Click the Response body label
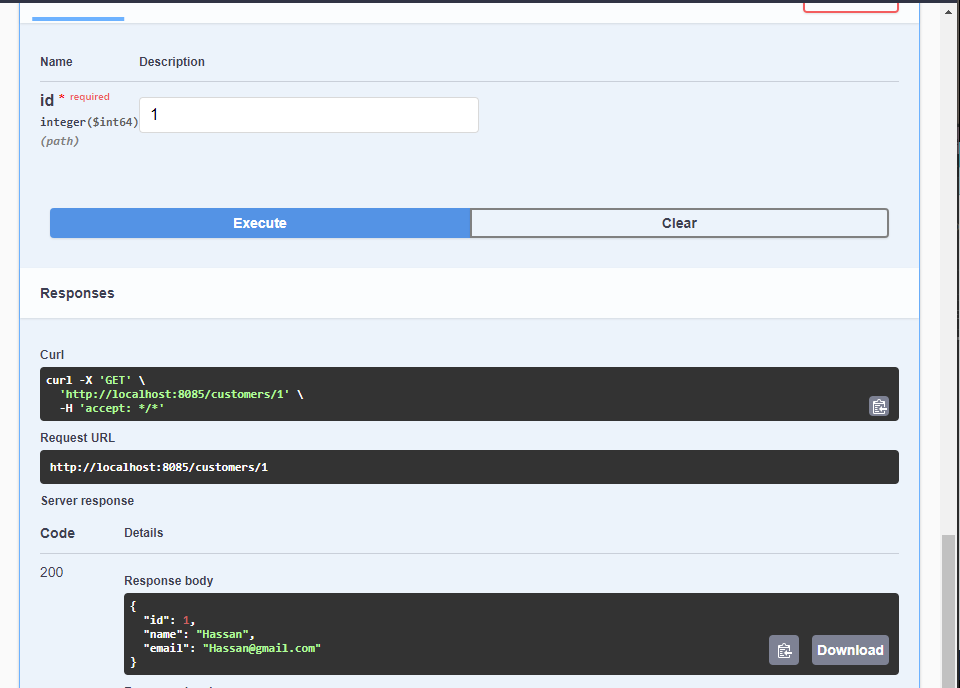 pyautogui.click(x=168, y=581)
